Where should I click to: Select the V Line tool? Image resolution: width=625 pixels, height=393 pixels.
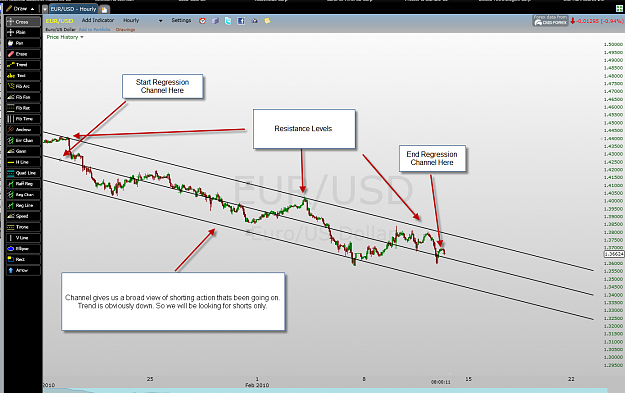click(x=23, y=238)
